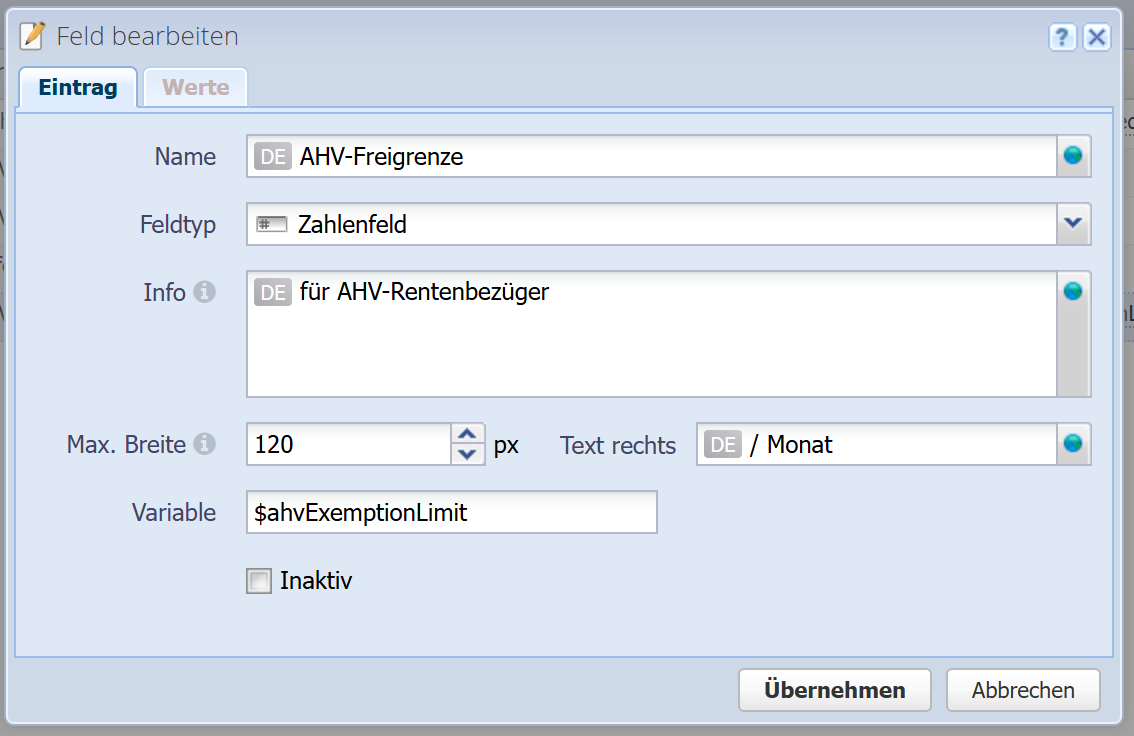Decrease Max. Breite with the down arrow
The image size is (1134, 736).
tap(467, 454)
